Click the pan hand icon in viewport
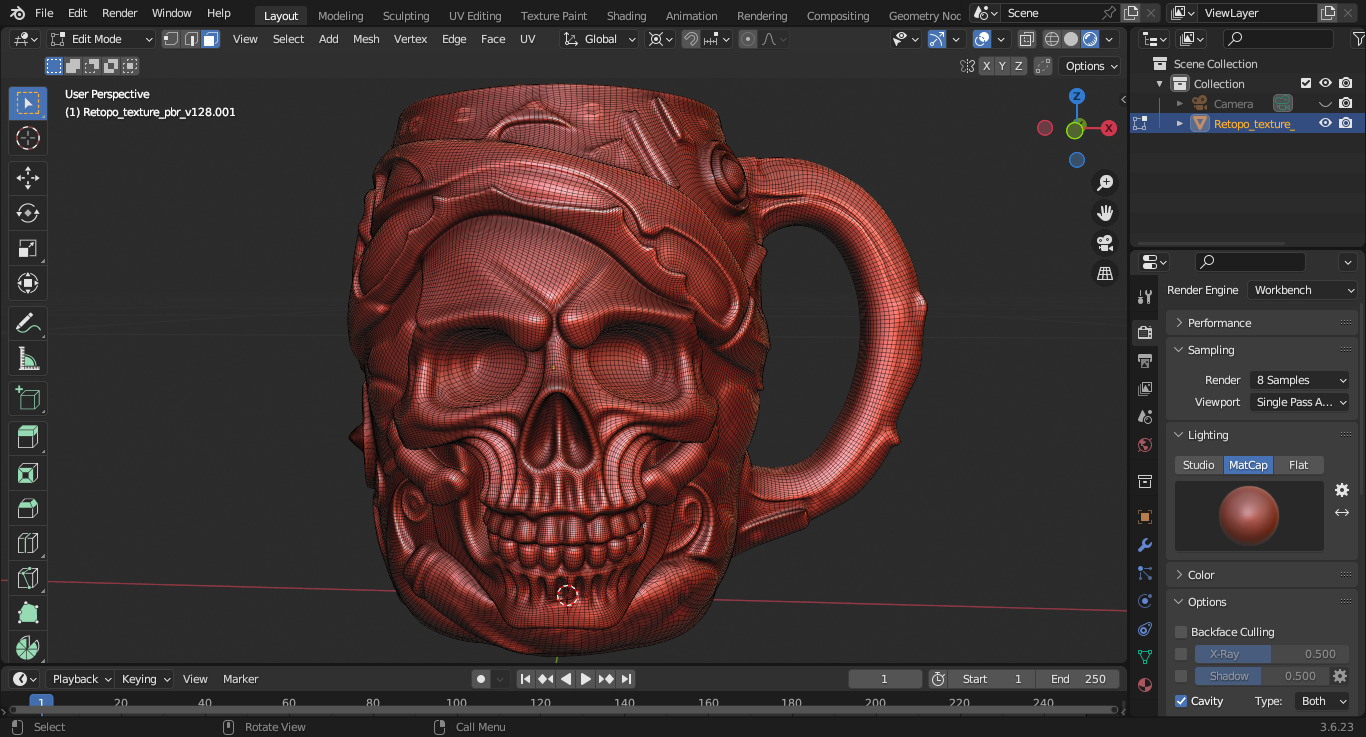Image resolution: width=1366 pixels, height=737 pixels. (1105, 213)
